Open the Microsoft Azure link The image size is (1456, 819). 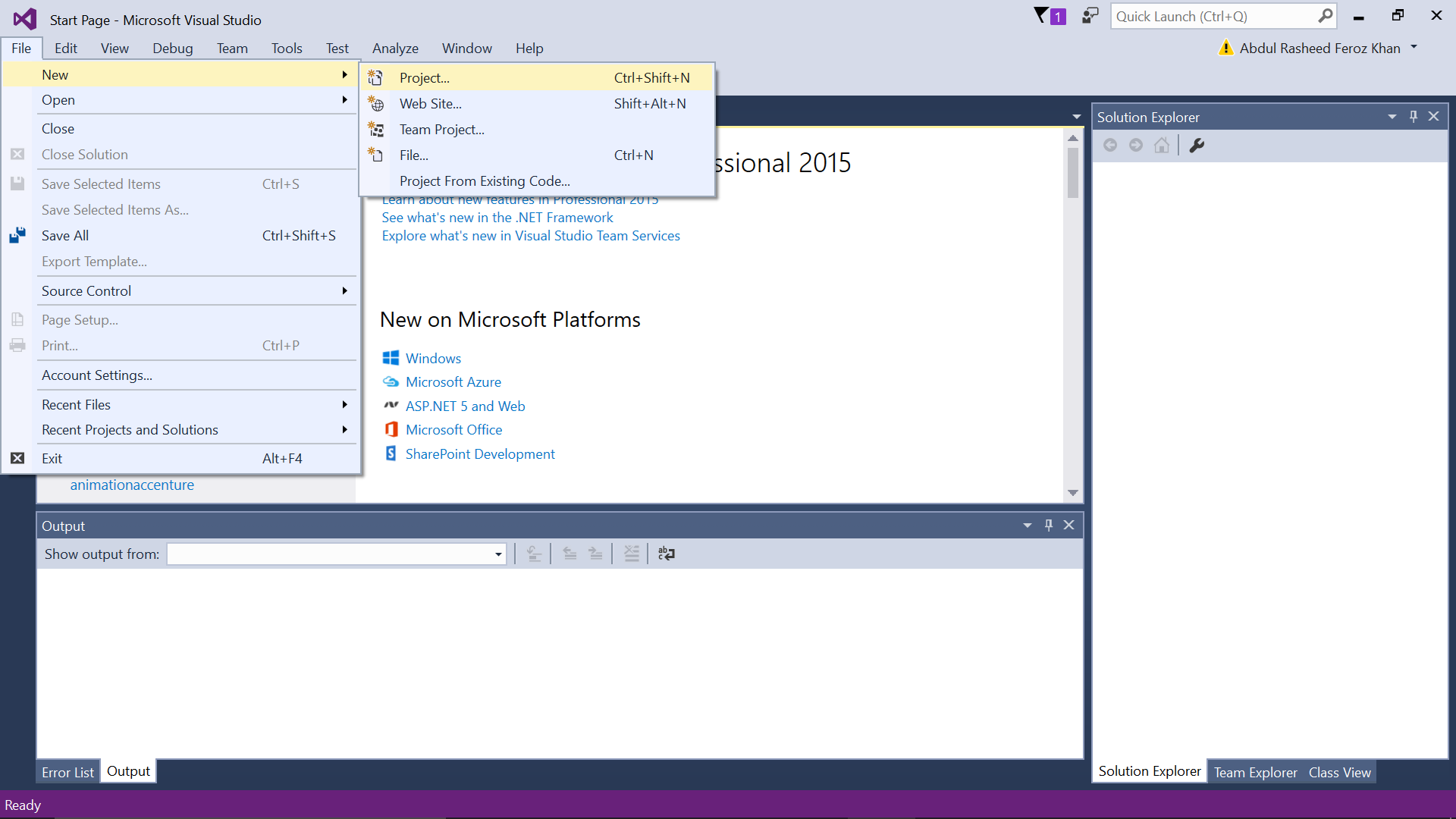click(453, 381)
